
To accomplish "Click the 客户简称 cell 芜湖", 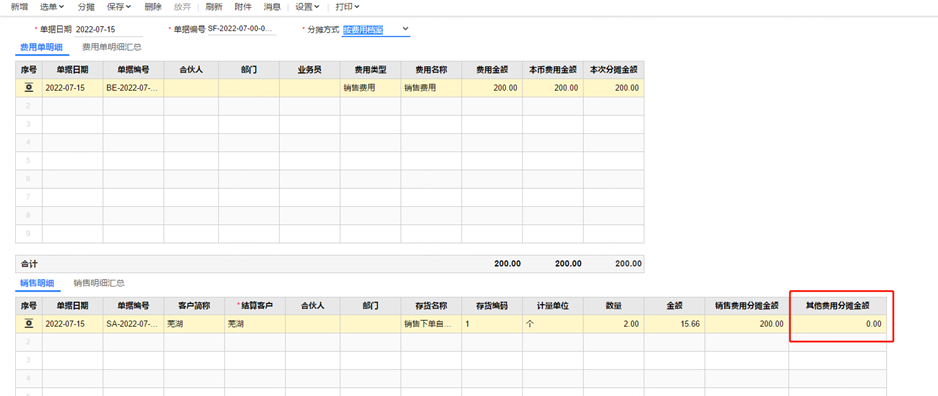I will (x=194, y=324).
